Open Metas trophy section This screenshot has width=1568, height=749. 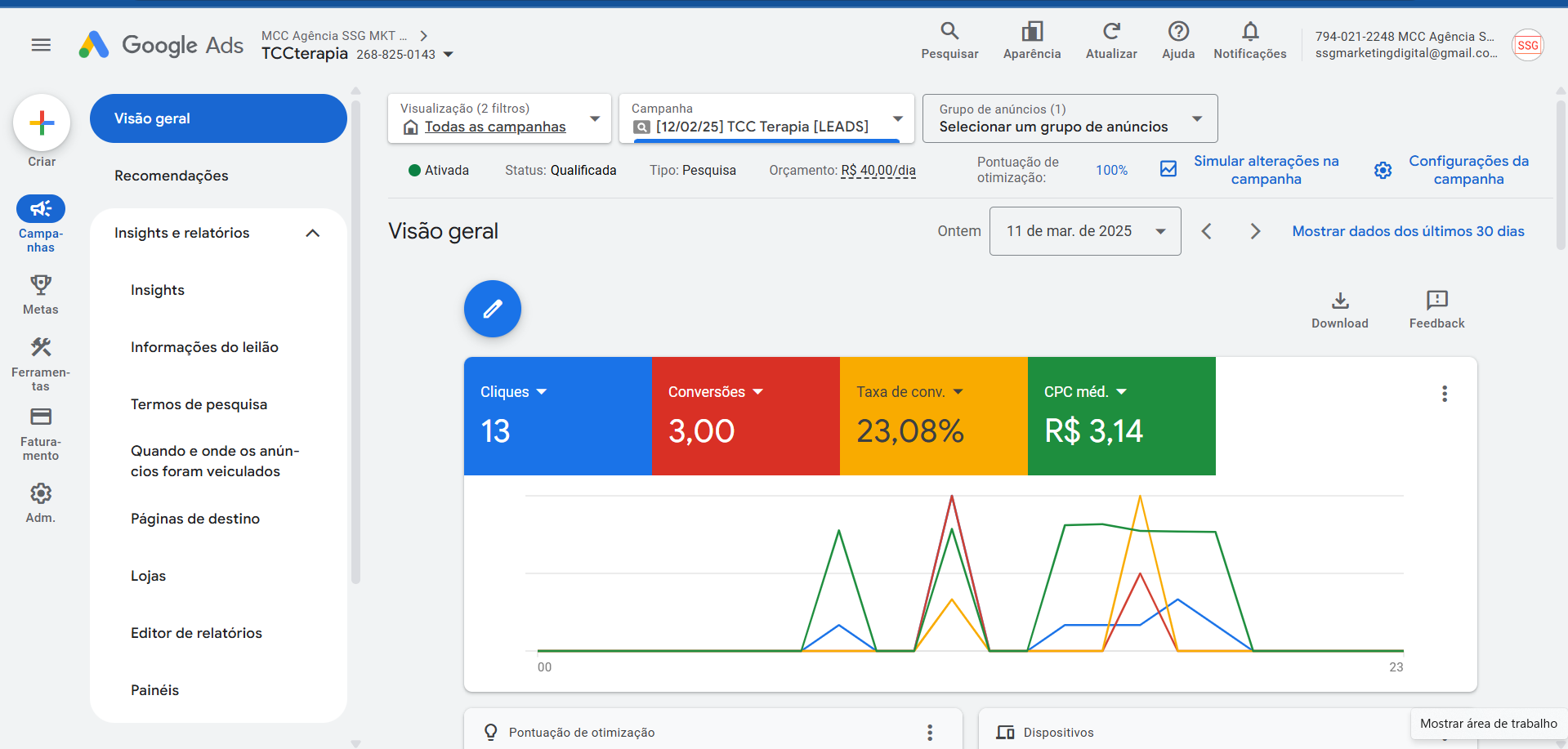point(41,294)
